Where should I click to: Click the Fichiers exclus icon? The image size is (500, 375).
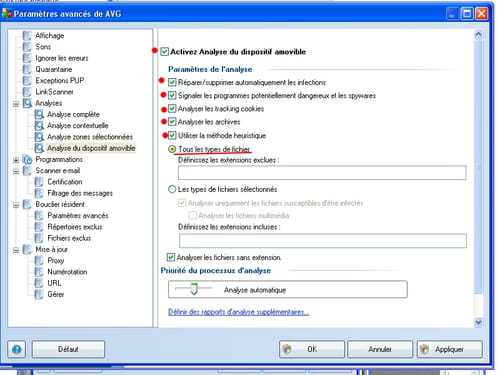pos(39,238)
